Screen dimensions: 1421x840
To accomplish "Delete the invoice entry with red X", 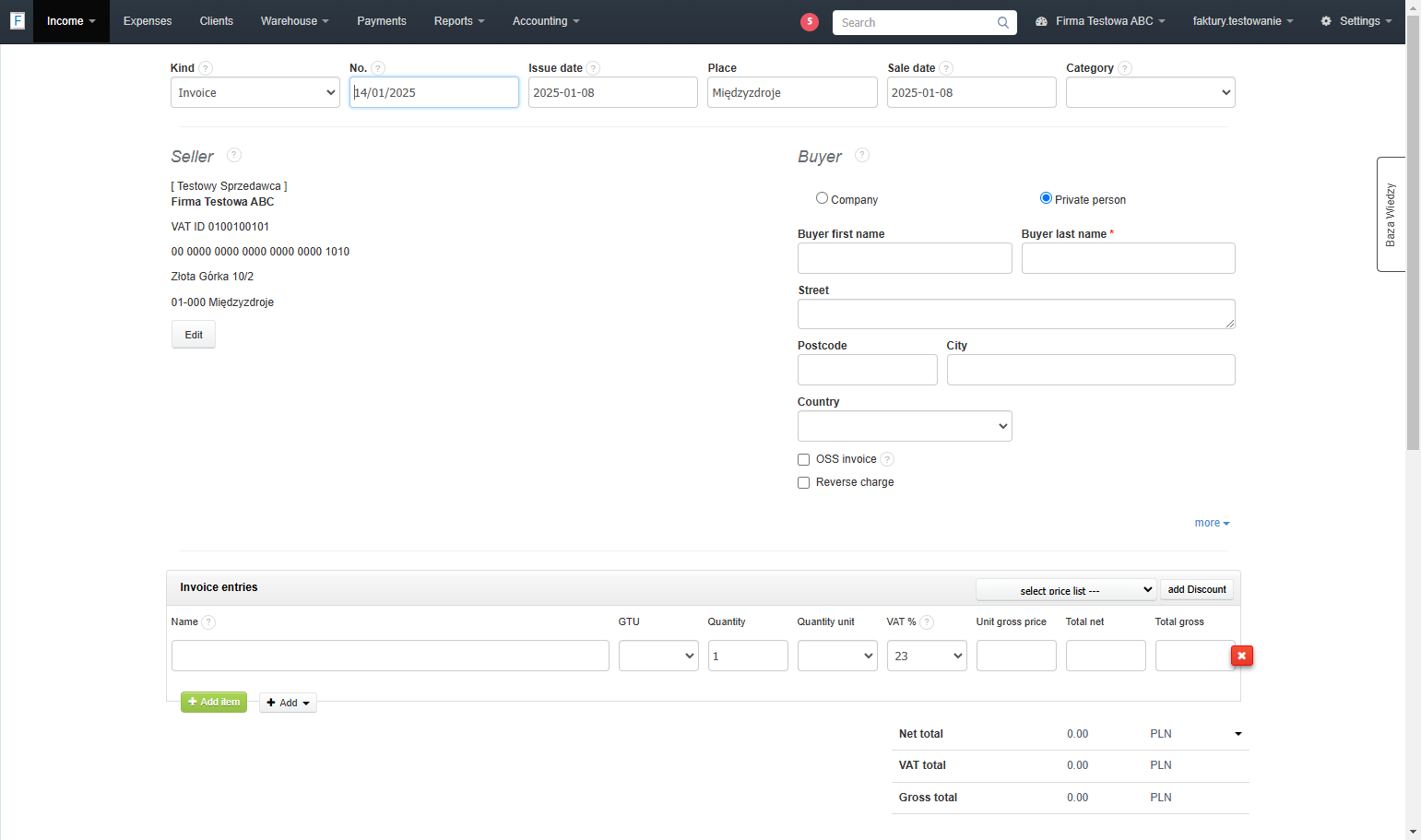I will [1242, 656].
